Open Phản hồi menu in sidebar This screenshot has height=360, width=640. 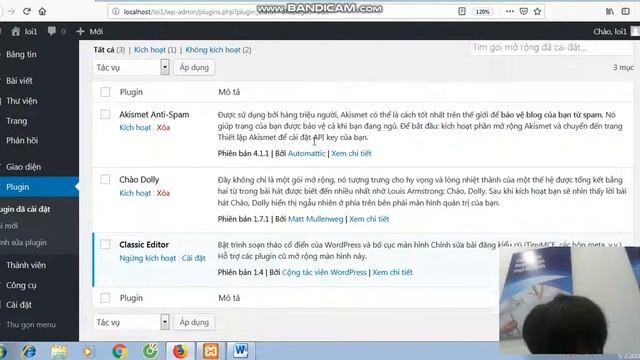click(x=22, y=140)
